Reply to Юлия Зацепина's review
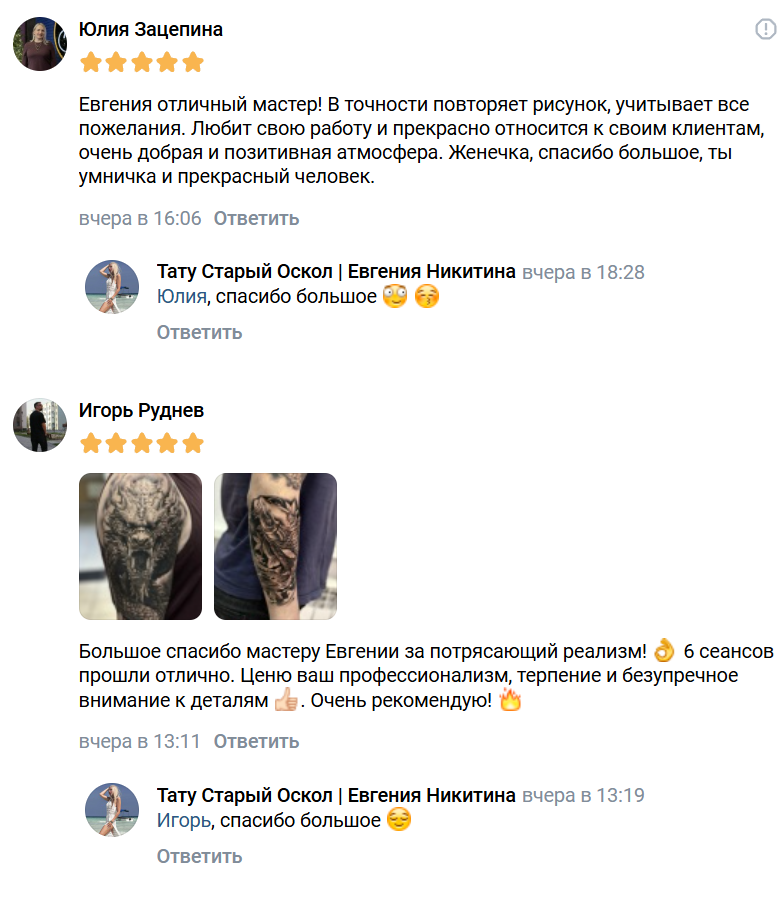The width and height of the screenshot is (784, 915). (256, 218)
